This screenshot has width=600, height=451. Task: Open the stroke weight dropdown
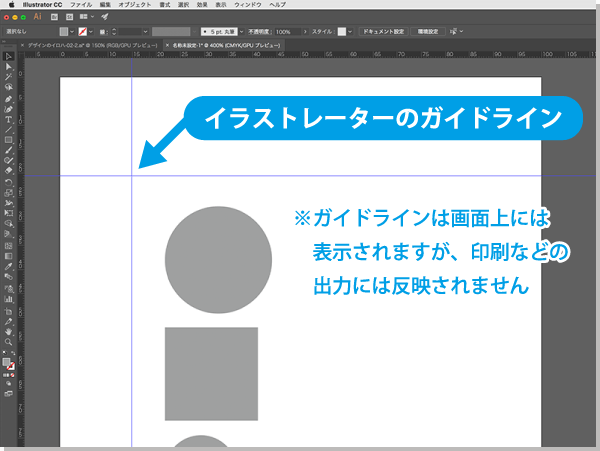pos(145,32)
